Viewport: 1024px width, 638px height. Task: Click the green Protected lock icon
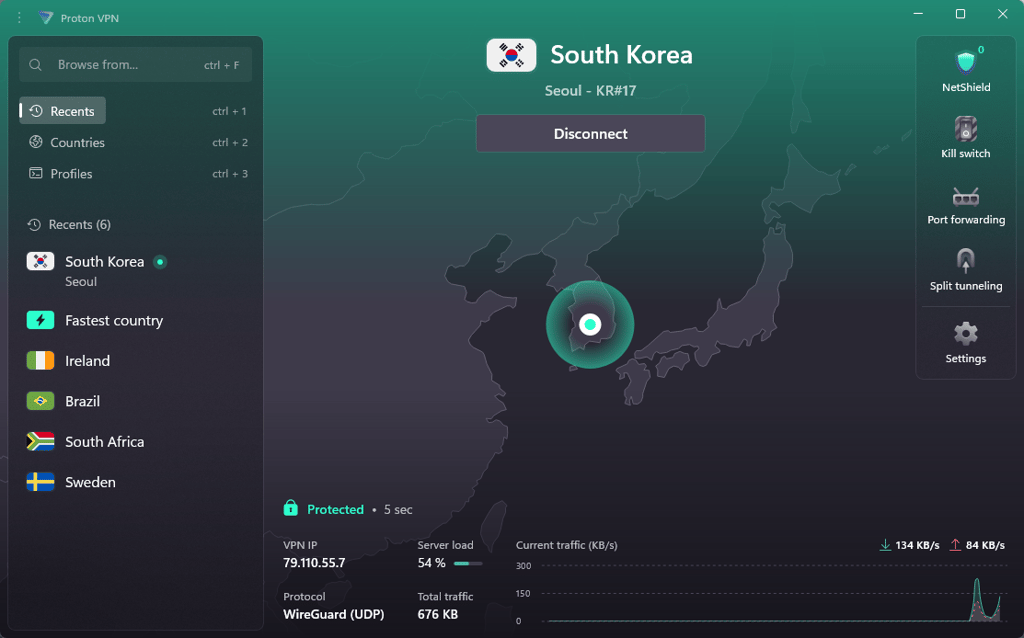pyautogui.click(x=291, y=508)
